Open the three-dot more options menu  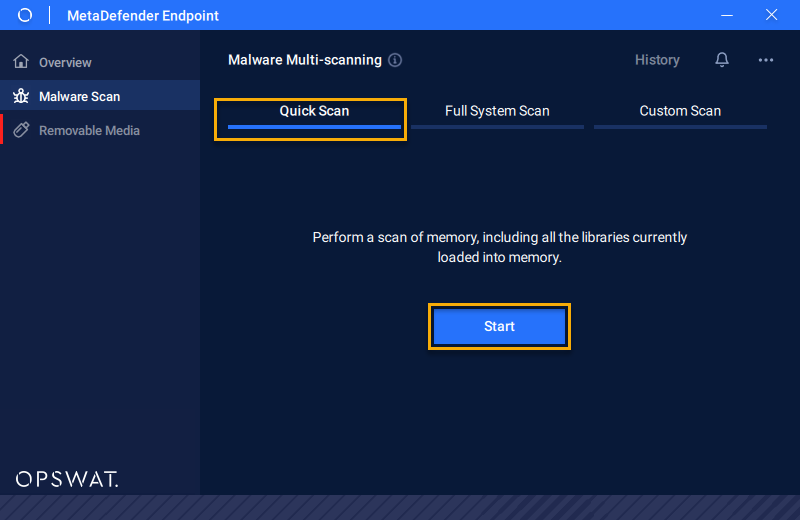765,60
